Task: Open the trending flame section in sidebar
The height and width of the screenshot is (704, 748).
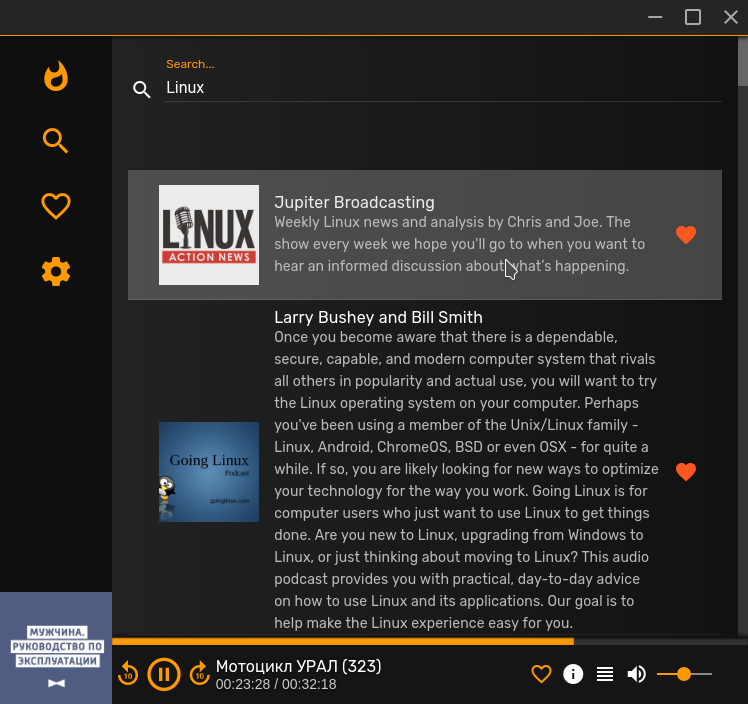Action: pyautogui.click(x=56, y=75)
